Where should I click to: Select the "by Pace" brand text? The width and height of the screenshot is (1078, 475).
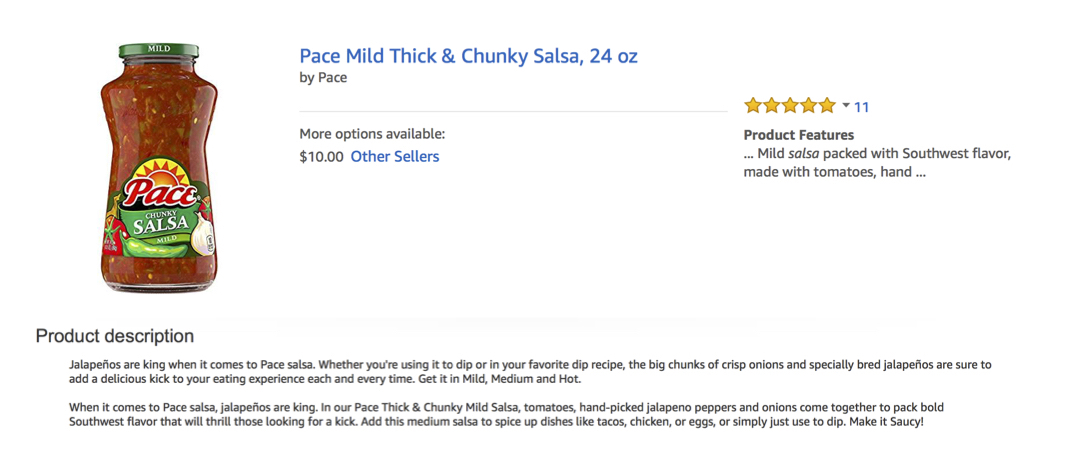point(323,78)
